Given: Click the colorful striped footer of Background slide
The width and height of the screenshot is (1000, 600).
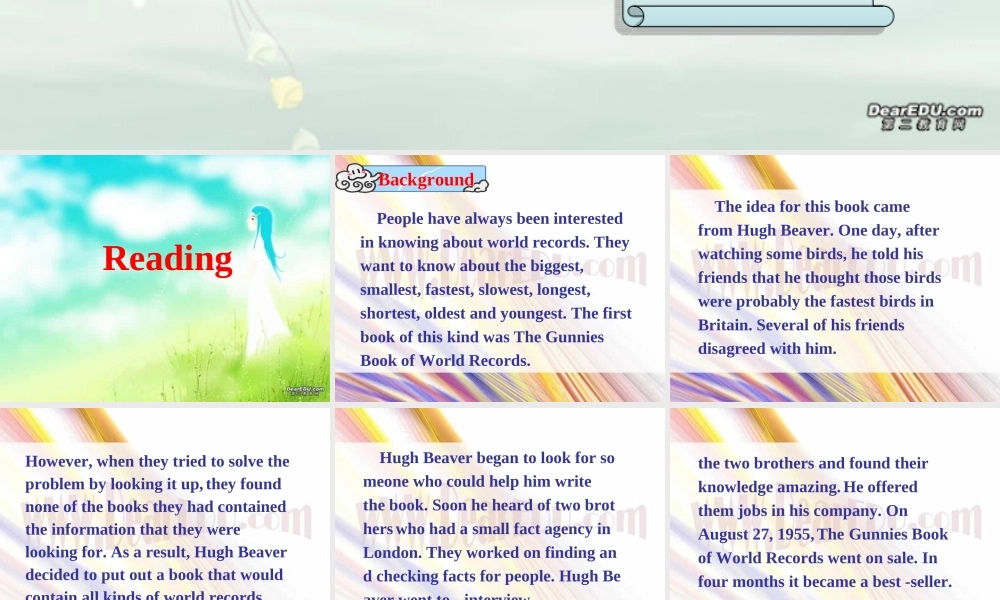Looking at the screenshot, I should (x=499, y=387).
